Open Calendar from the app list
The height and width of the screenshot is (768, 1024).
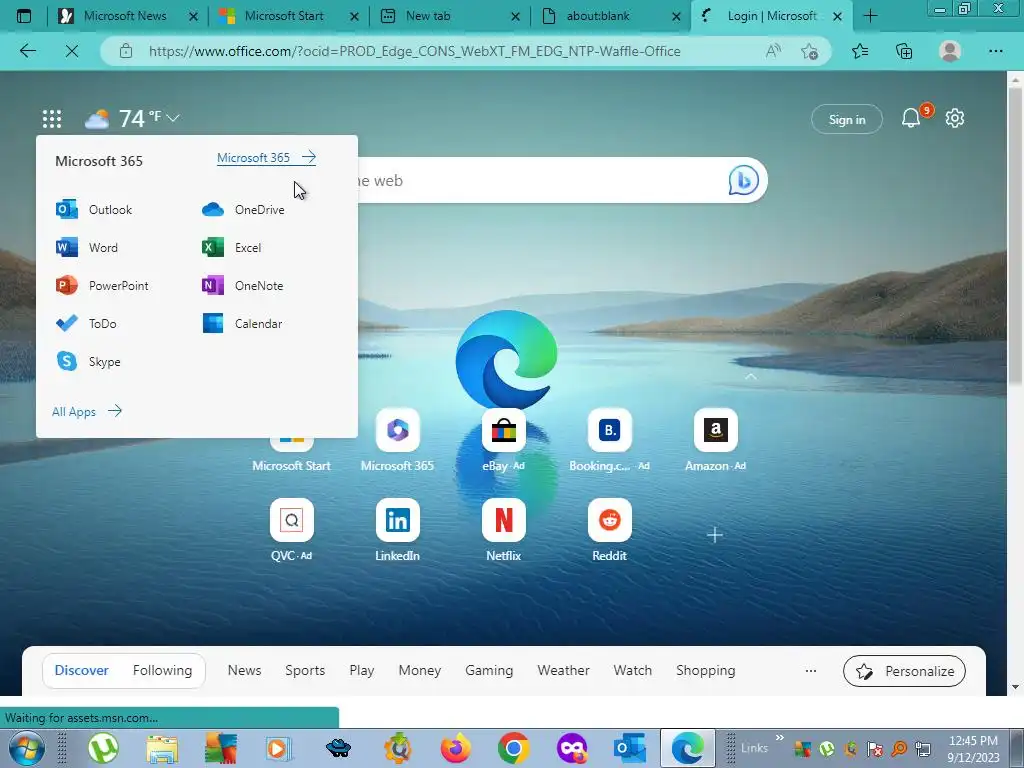tap(242, 323)
